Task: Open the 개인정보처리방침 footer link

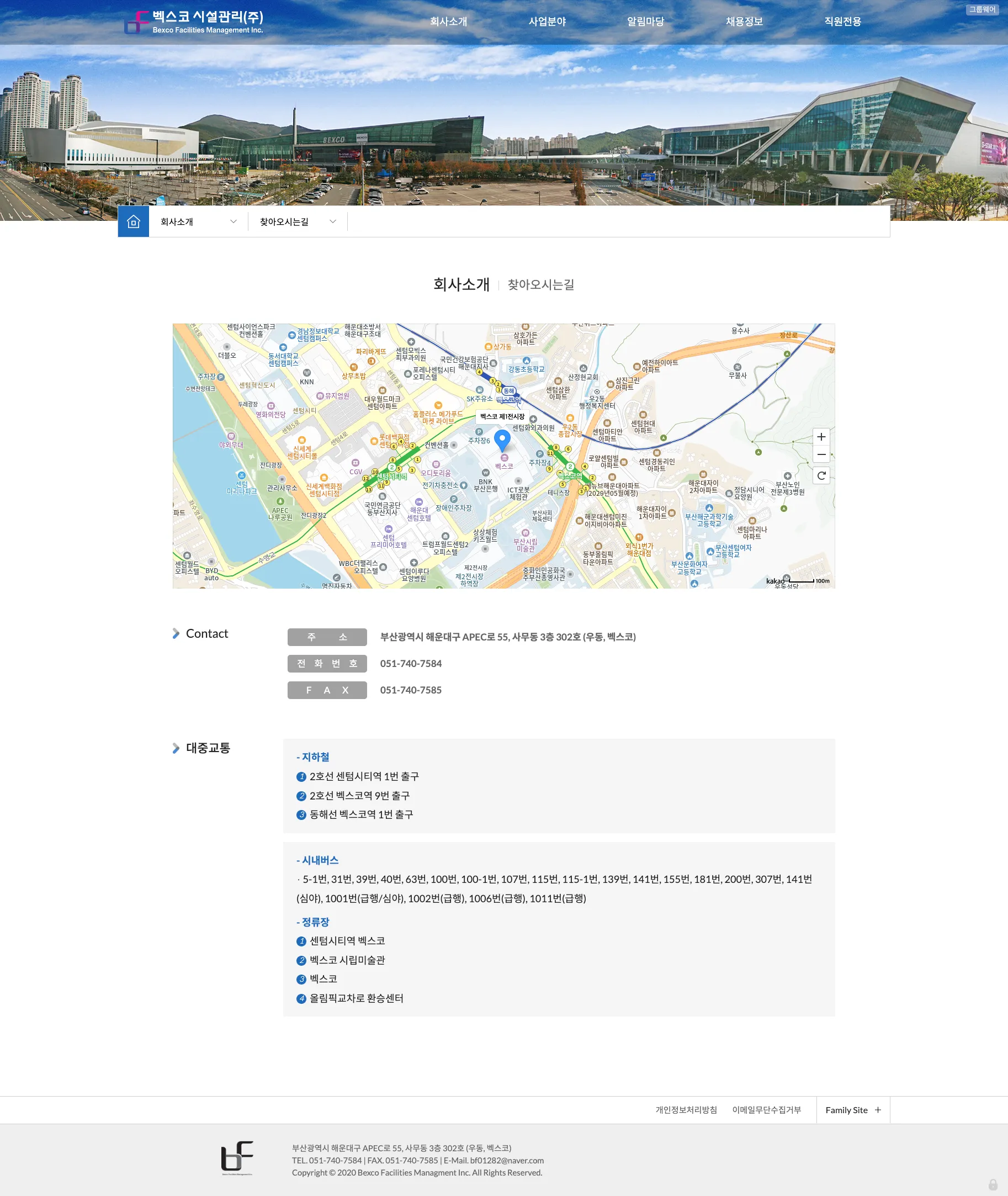Action: coord(686,1110)
